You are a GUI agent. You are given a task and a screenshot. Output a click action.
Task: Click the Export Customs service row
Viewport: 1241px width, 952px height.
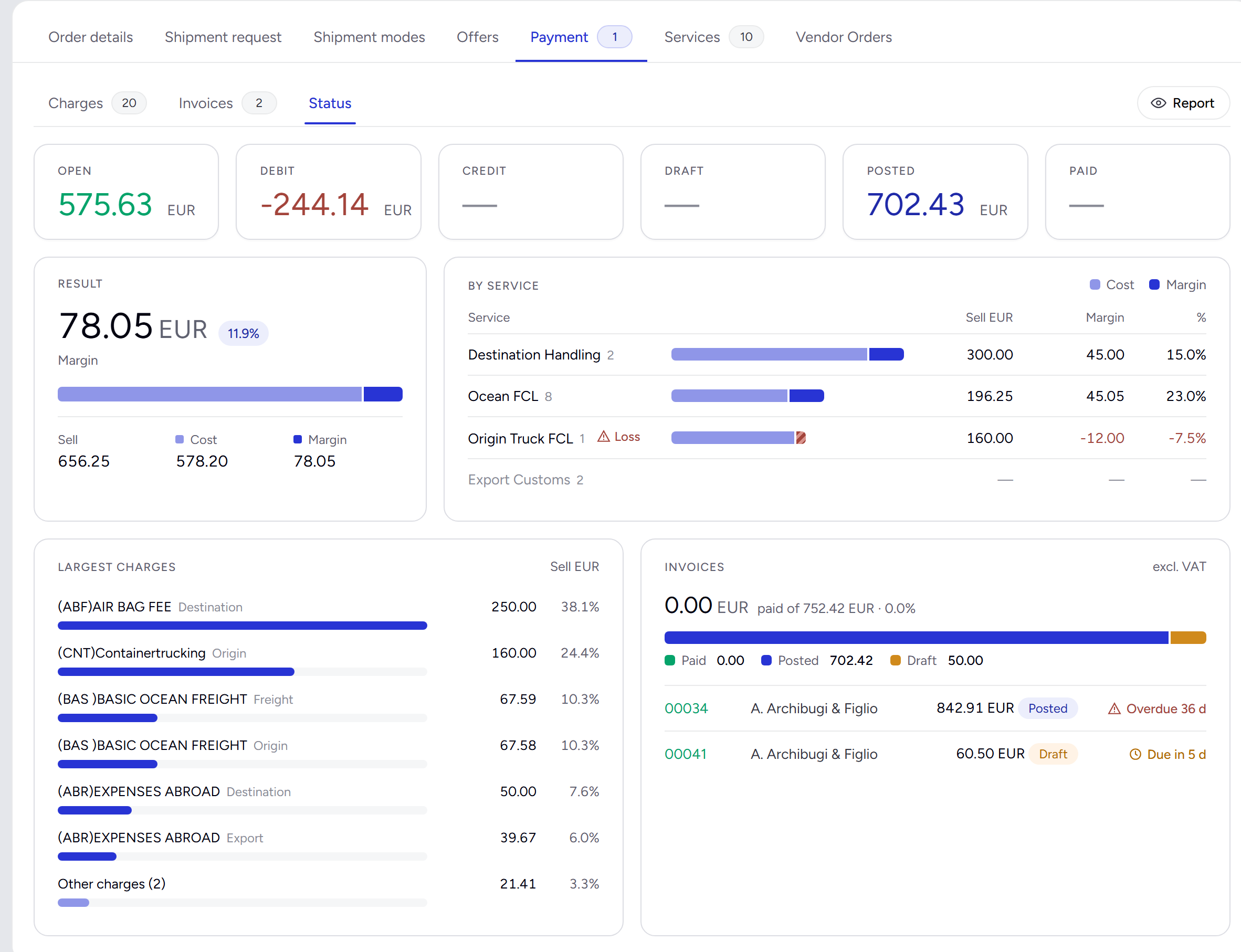[x=837, y=480]
